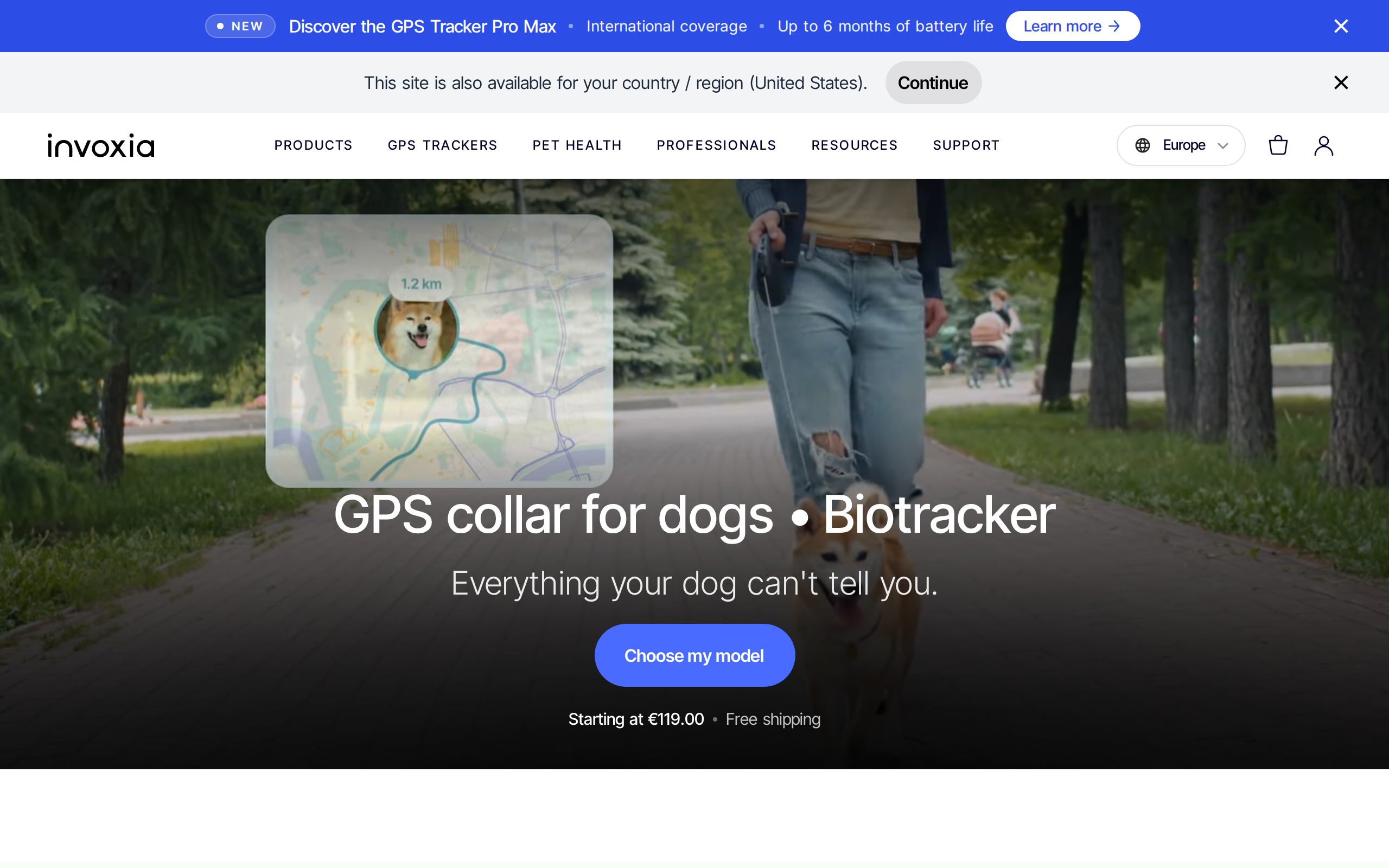Open the shopping bag cart icon
The height and width of the screenshot is (868, 1389).
click(1278, 145)
